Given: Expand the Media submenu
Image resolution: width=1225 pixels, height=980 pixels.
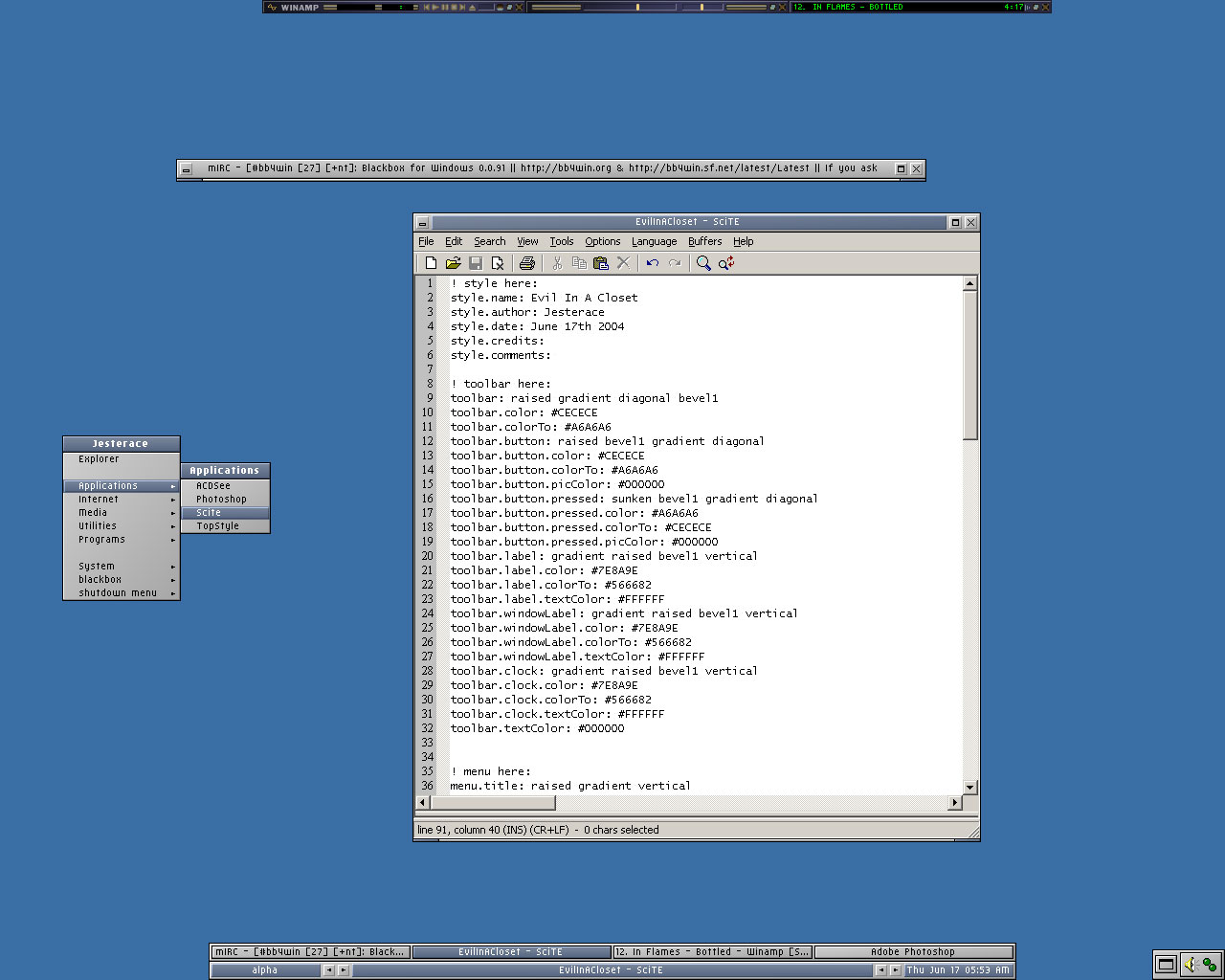Looking at the screenshot, I should pyautogui.click(x=121, y=513).
